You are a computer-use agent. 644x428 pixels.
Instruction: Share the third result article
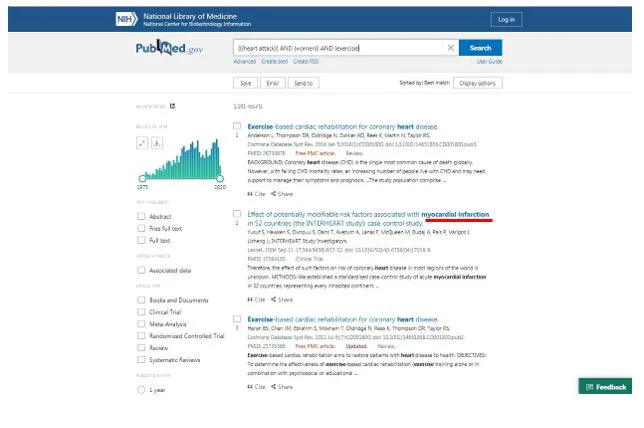282,387
